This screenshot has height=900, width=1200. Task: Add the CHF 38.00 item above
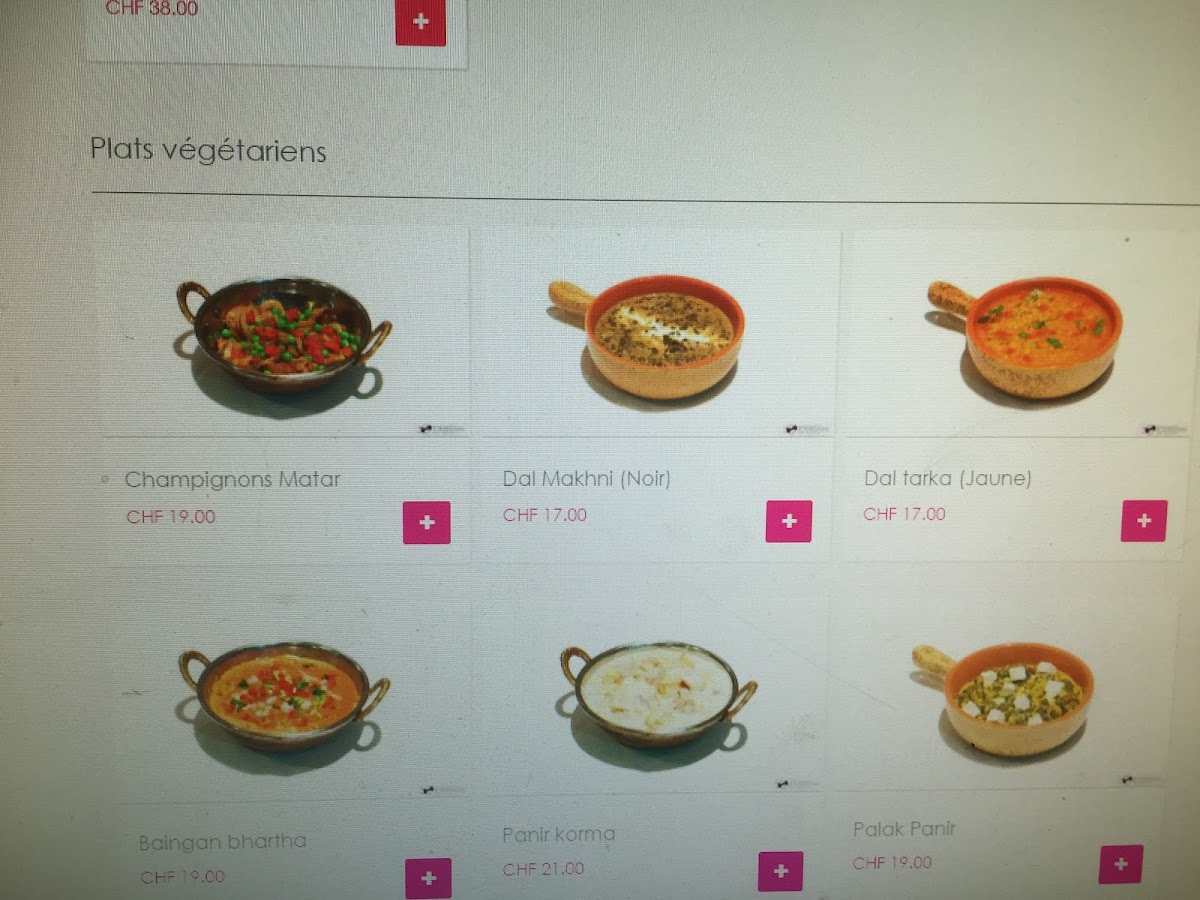421,22
